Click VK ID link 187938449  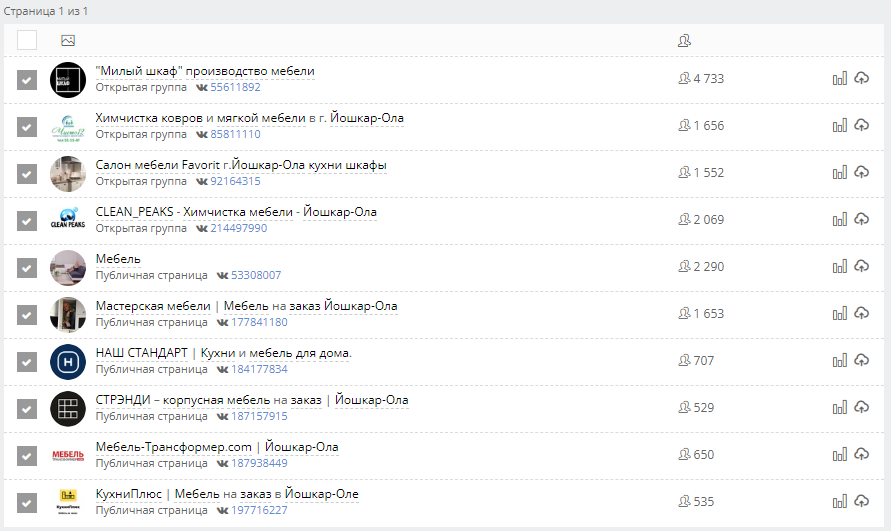click(259, 463)
